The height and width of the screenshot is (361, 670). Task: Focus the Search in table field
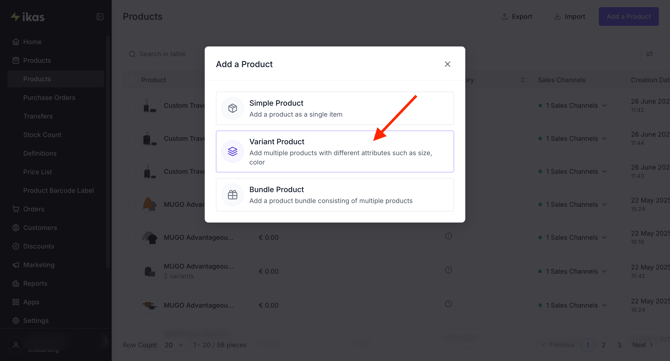pyautogui.click(x=162, y=54)
